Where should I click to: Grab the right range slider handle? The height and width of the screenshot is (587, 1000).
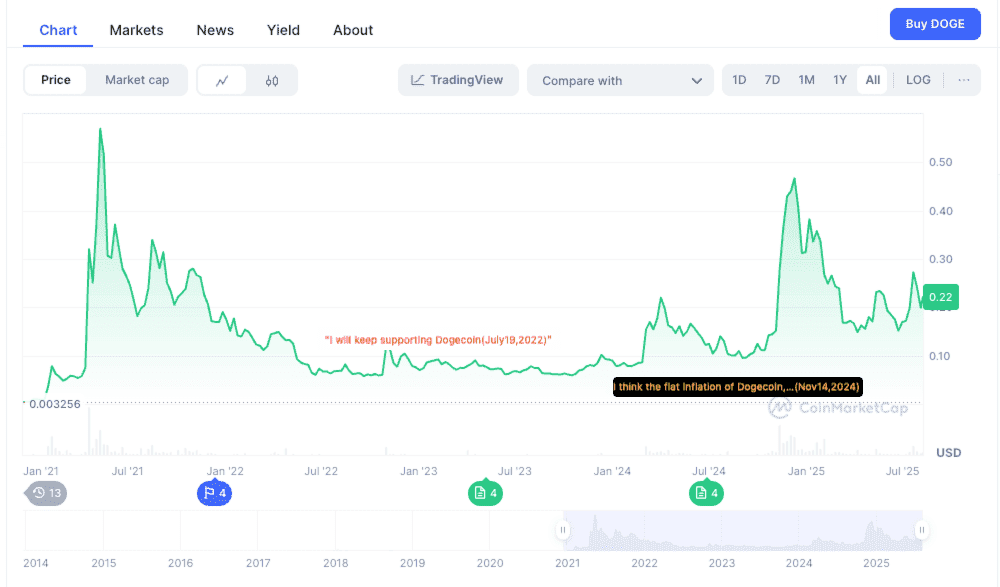coord(922,530)
